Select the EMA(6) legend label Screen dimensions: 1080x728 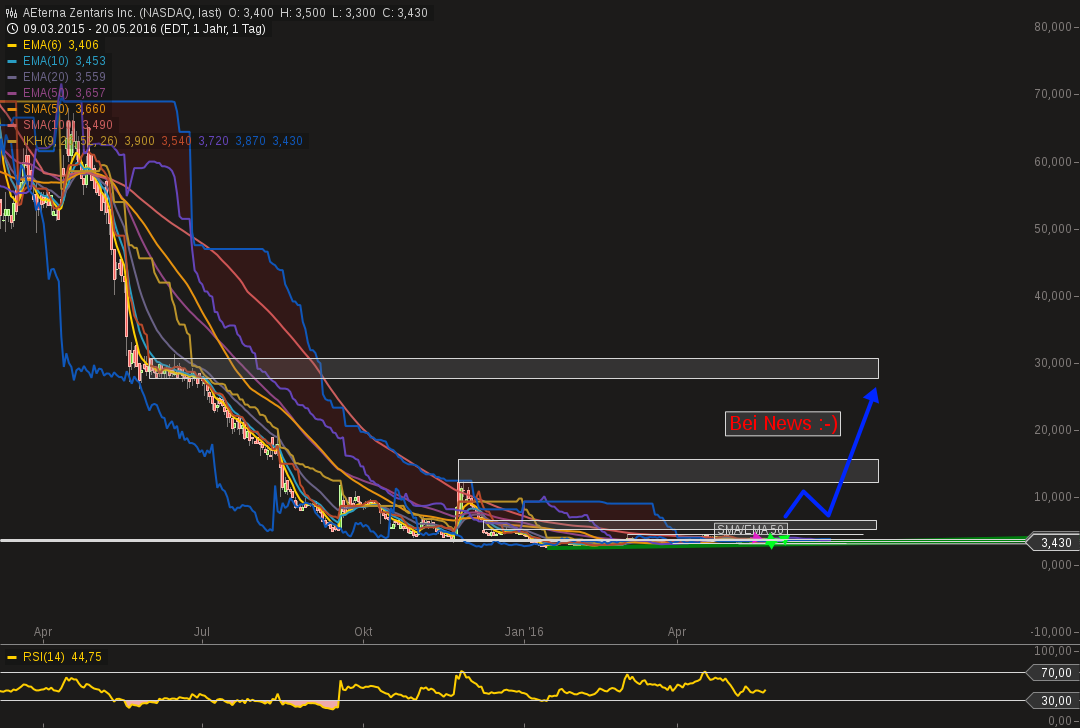click(x=42, y=45)
